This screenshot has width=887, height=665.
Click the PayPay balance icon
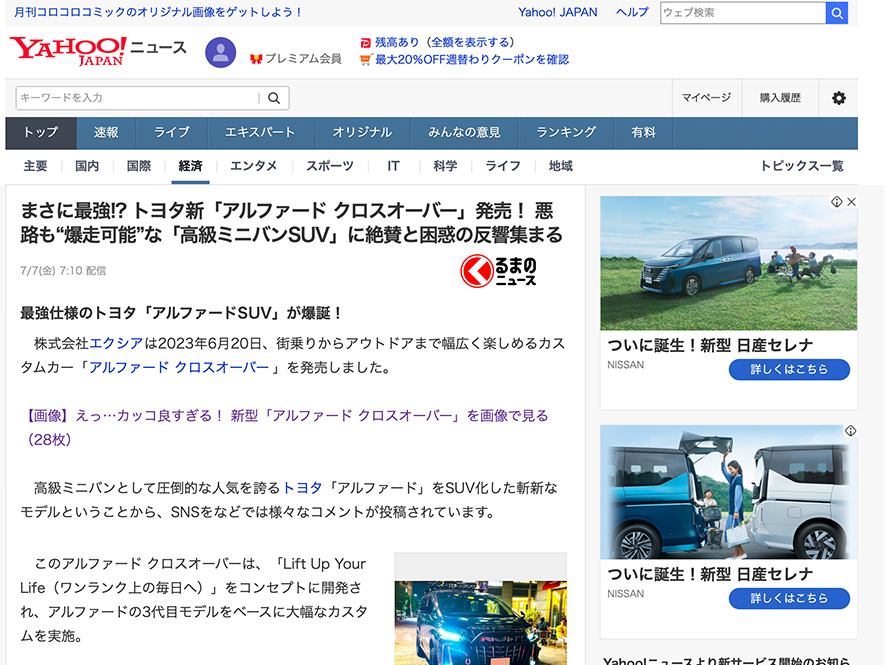coord(366,43)
